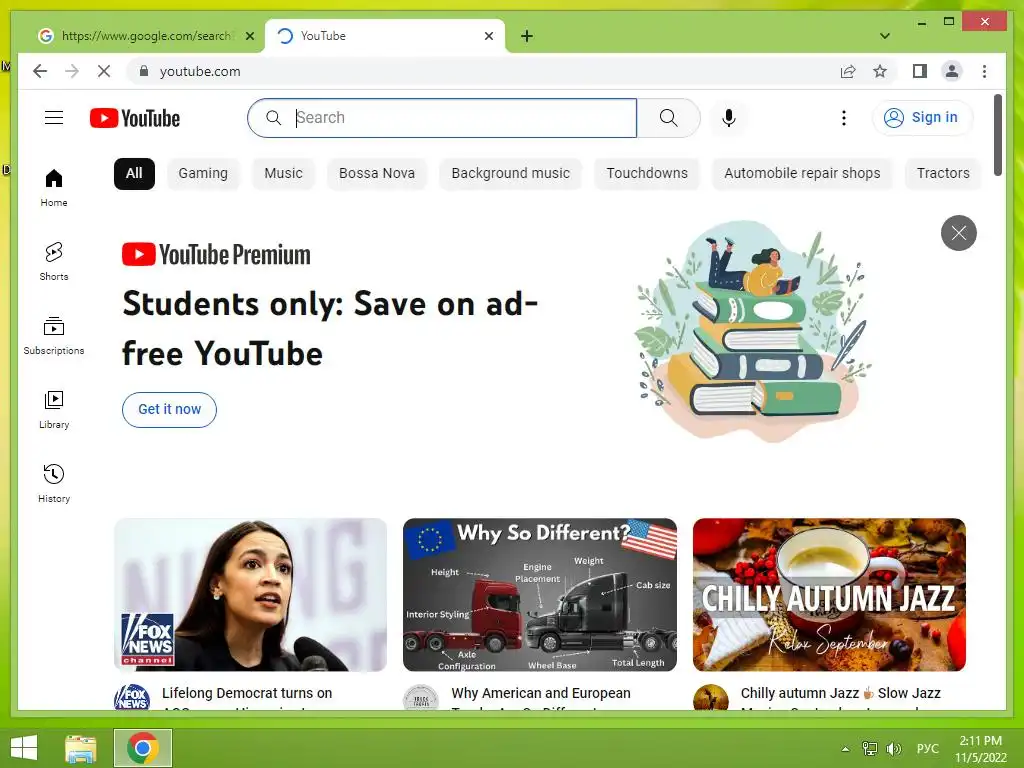Open Chrome three-dot menu

pos(984,71)
